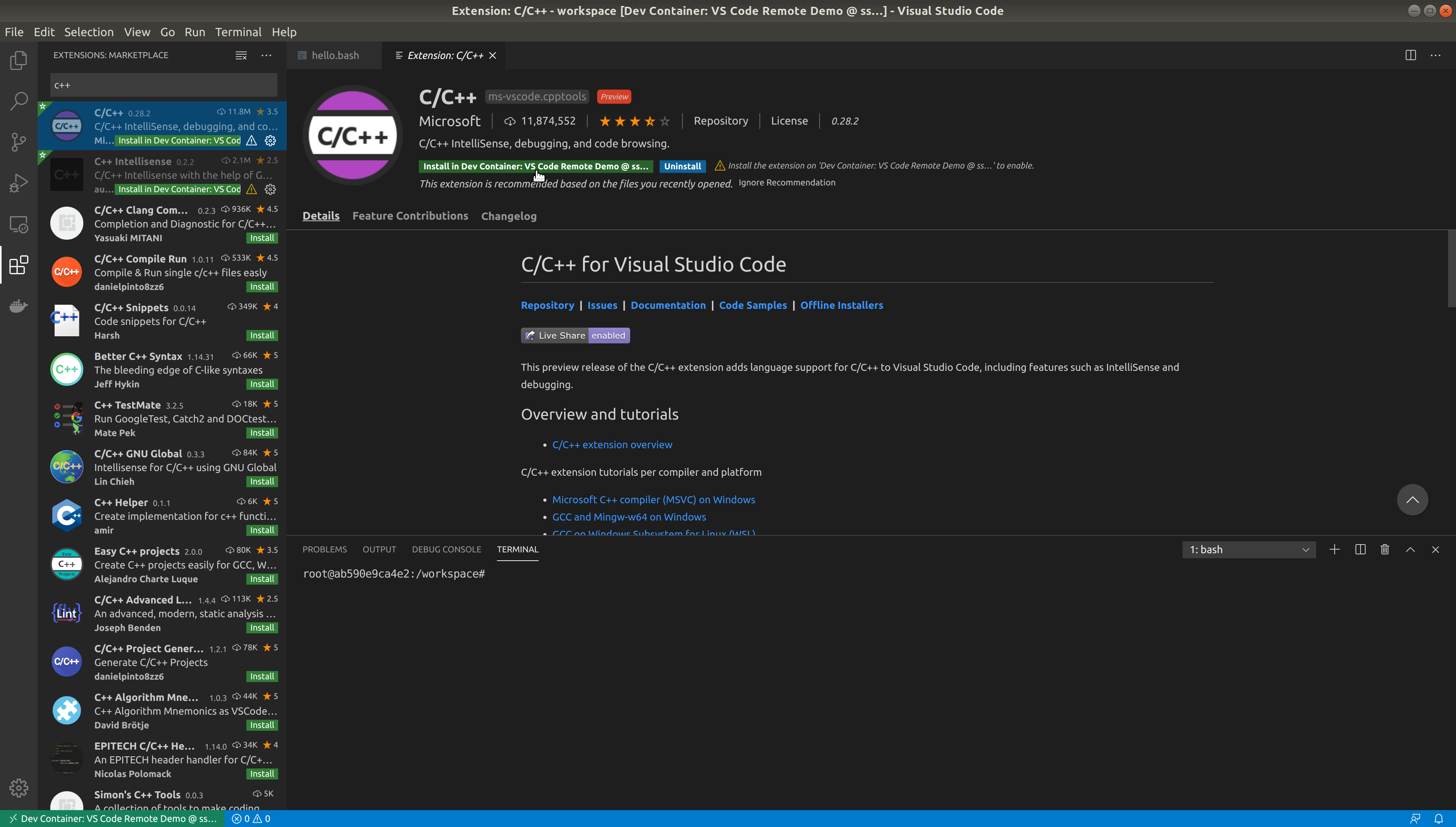Screen dimensions: 1456x827
Task: Open the Terminal menu
Action: (x=238, y=32)
